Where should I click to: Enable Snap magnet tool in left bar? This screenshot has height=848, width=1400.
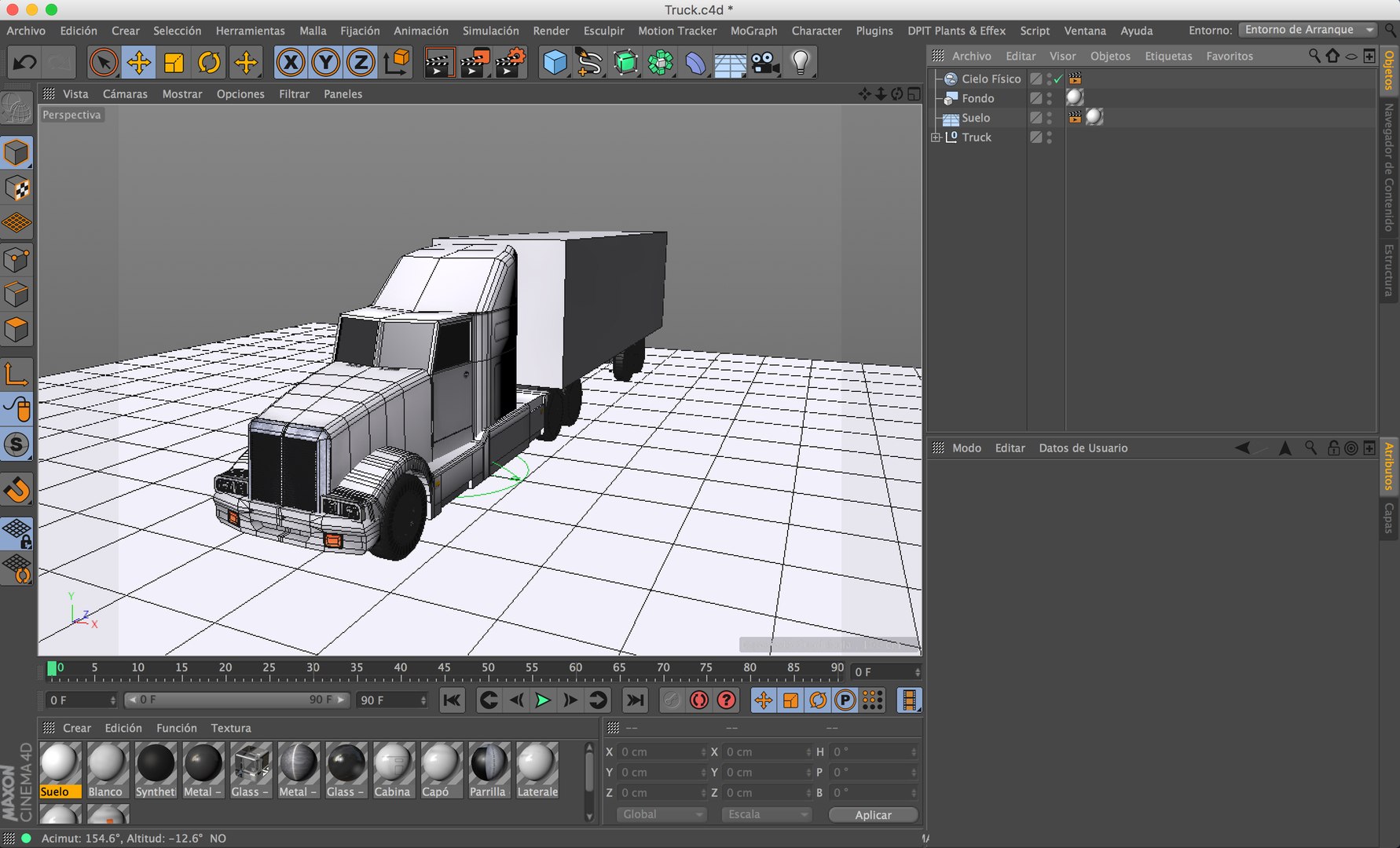coord(16,489)
